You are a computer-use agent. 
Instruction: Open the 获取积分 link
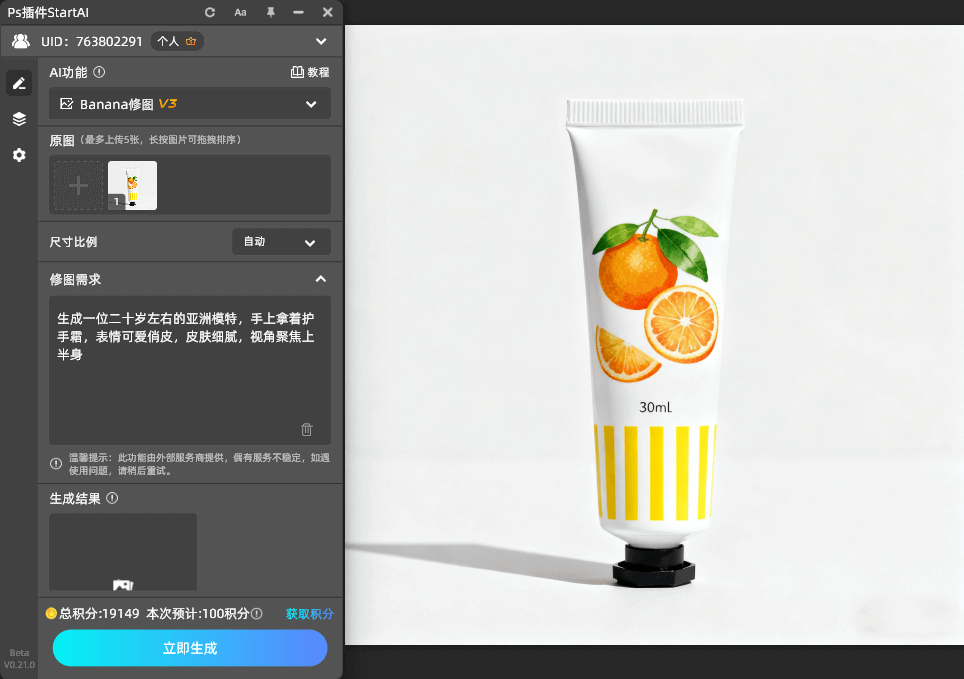310,614
